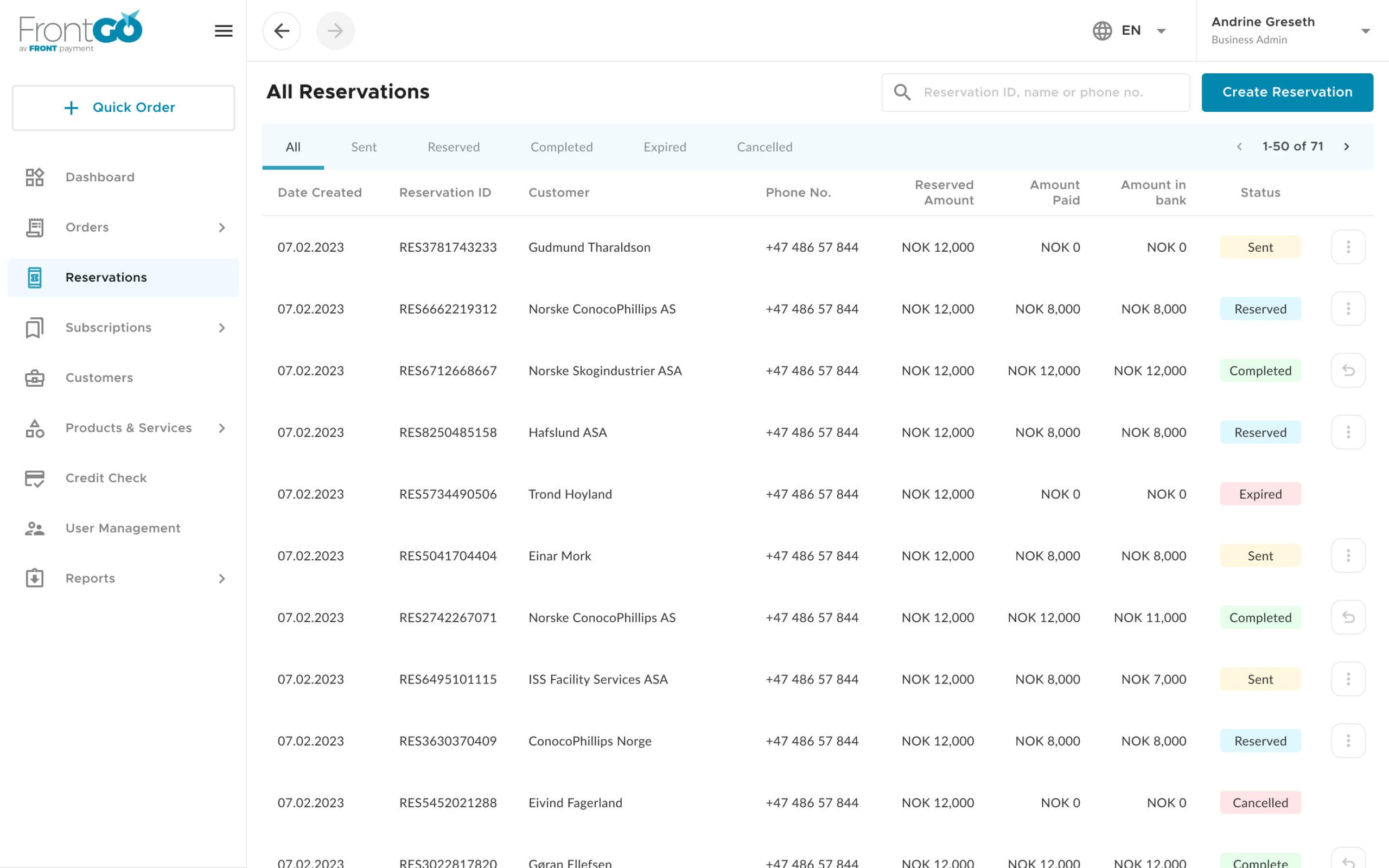Click the Quick Order button

pos(123,107)
